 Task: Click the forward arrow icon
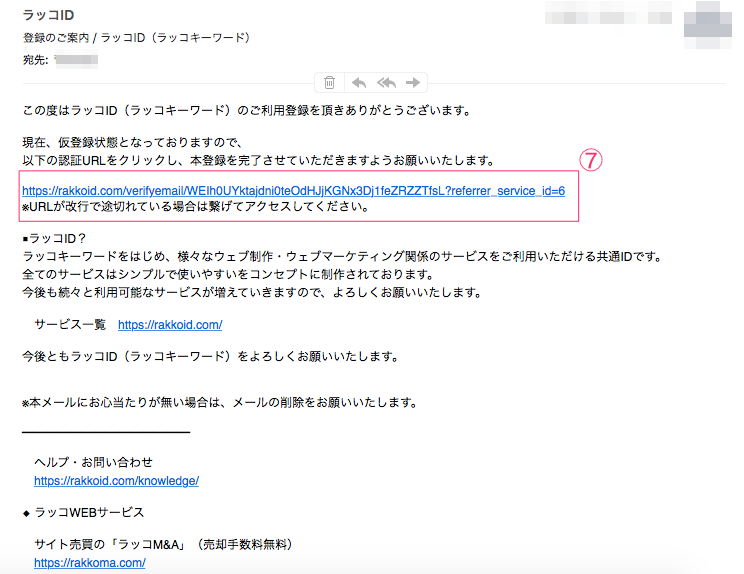point(413,83)
